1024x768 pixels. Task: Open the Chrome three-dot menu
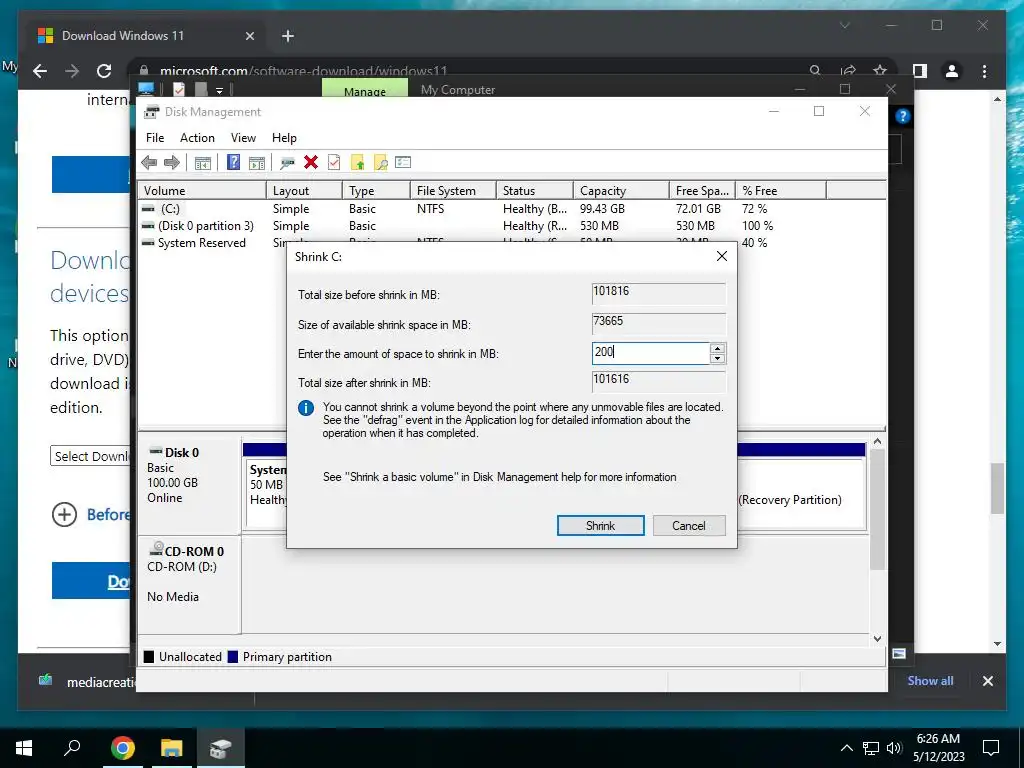pyautogui.click(x=985, y=71)
